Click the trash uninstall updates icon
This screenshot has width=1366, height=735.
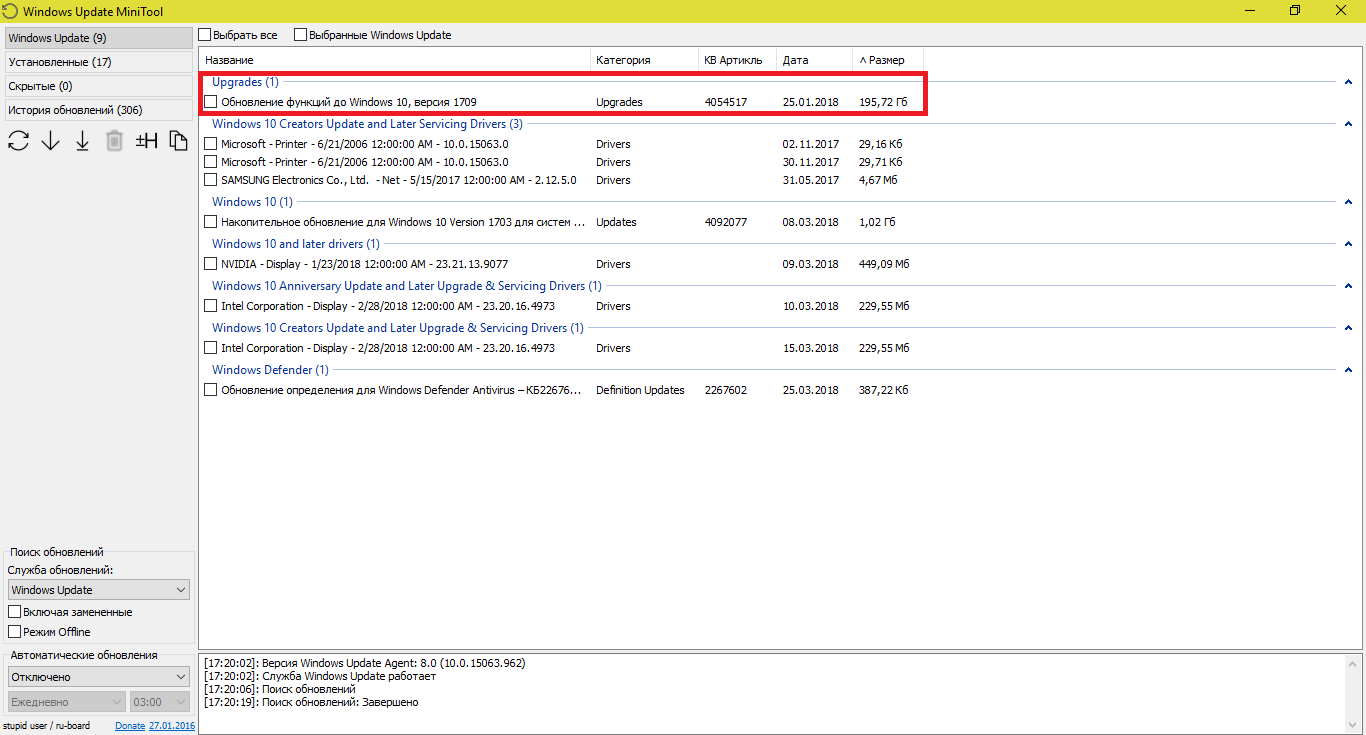[115, 141]
